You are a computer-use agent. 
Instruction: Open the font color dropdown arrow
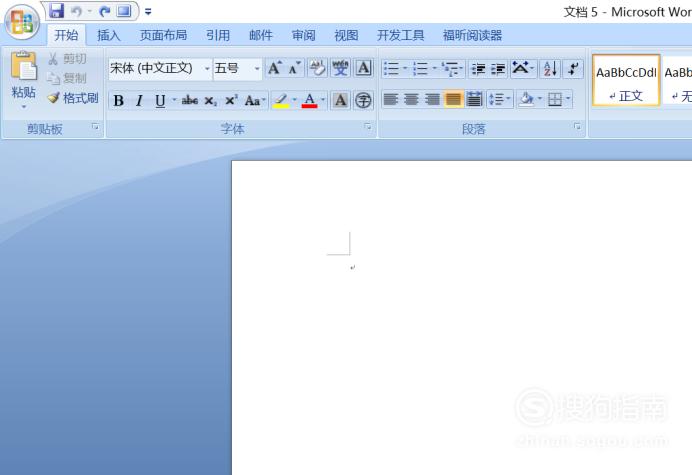323,100
